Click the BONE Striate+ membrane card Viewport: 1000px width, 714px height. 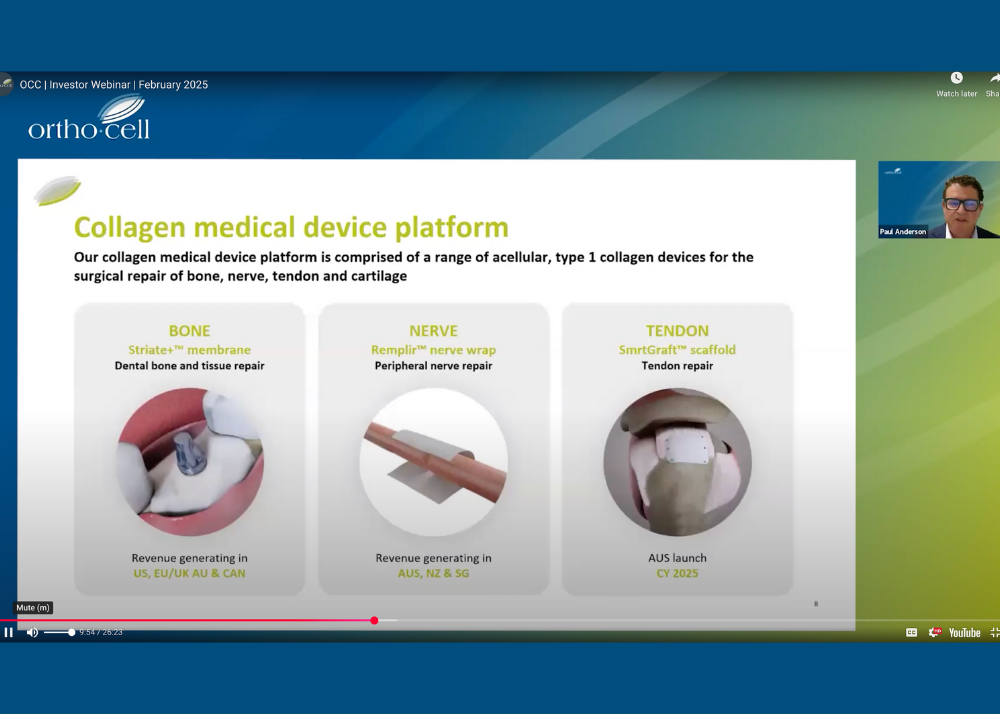pos(189,449)
